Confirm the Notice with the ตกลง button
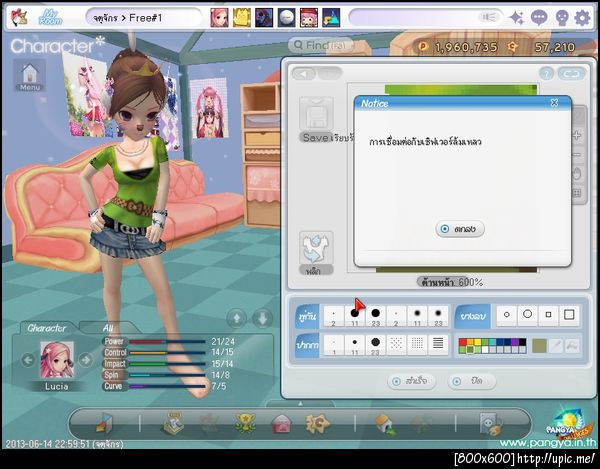 [460, 229]
